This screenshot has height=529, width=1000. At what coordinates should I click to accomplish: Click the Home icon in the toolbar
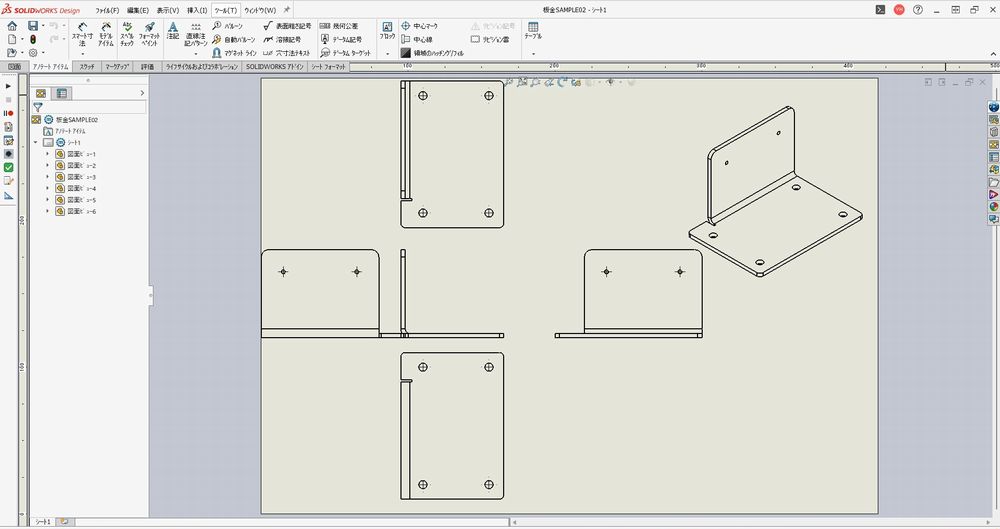click(x=12, y=26)
